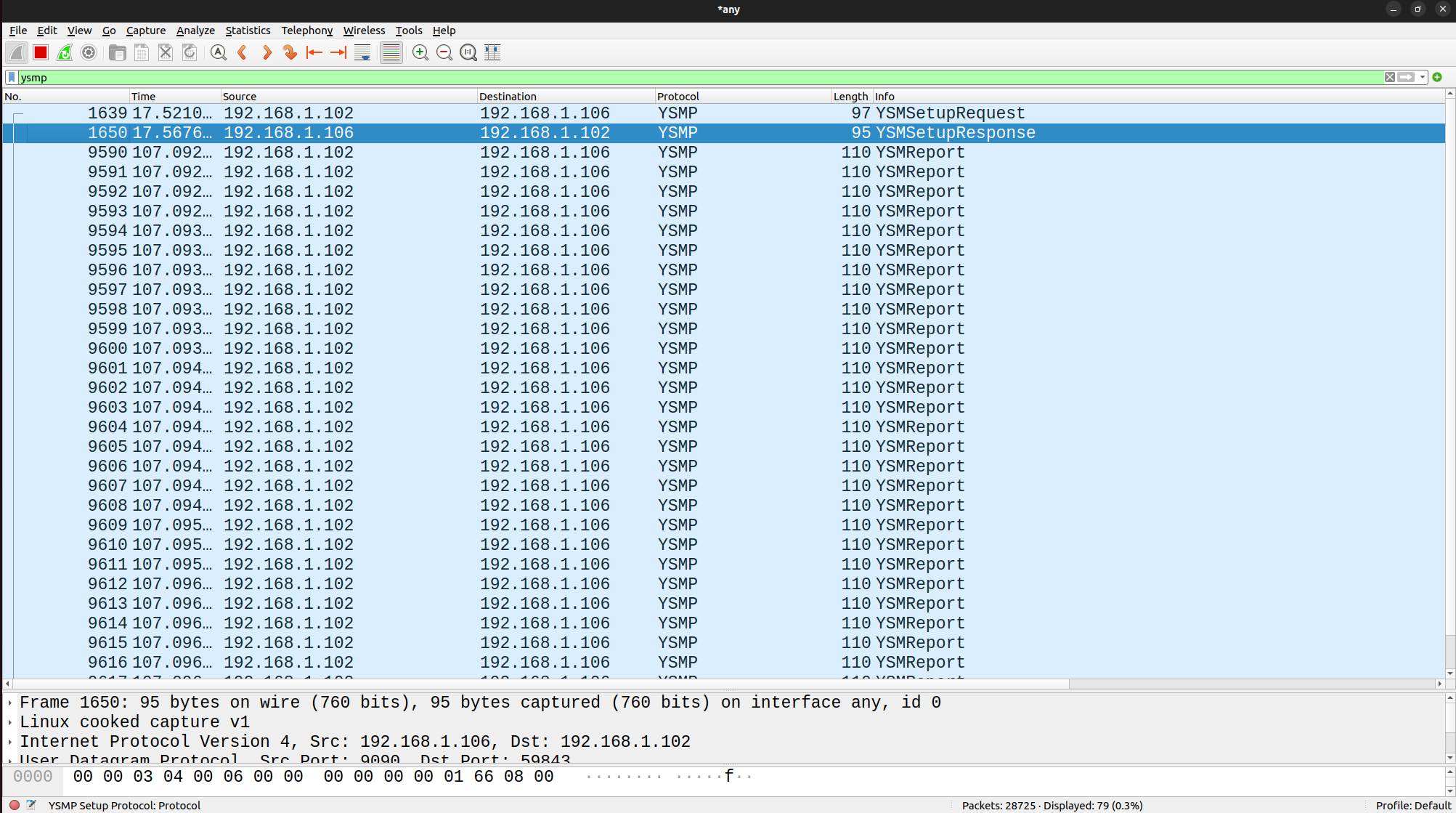This screenshot has height=813, width=1456.
Task: Open capture file properties status icon
Action: point(31,805)
